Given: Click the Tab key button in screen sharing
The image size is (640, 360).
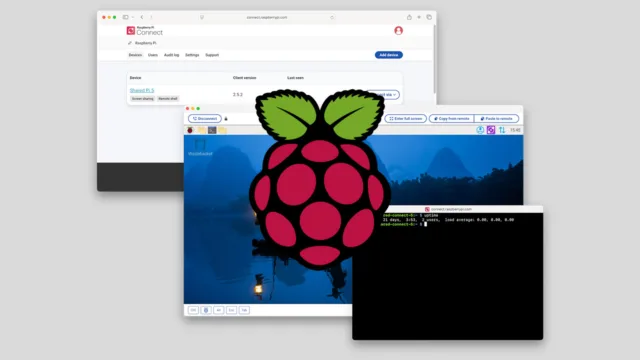Looking at the screenshot, I should click(x=244, y=310).
